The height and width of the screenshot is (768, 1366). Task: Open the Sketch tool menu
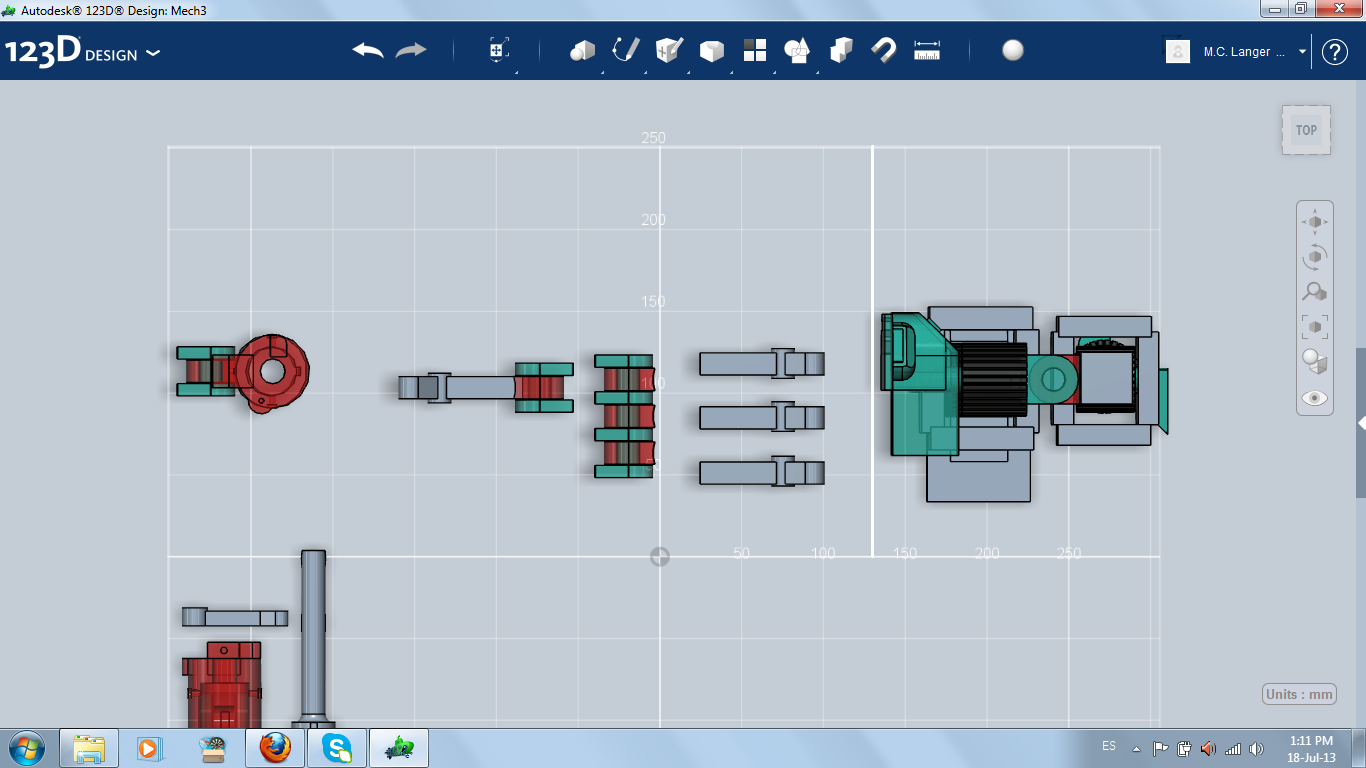pyautogui.click(x=626, y=51)
